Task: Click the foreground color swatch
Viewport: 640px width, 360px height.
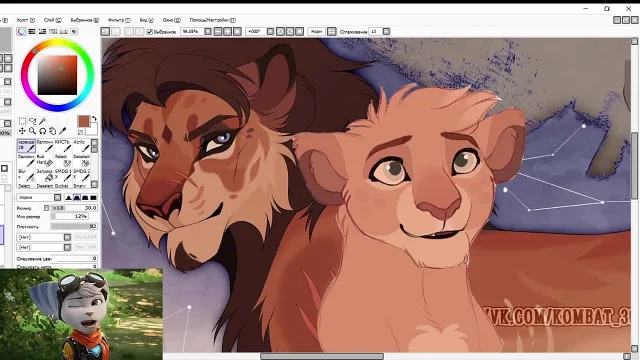Action: click(84, 121)
